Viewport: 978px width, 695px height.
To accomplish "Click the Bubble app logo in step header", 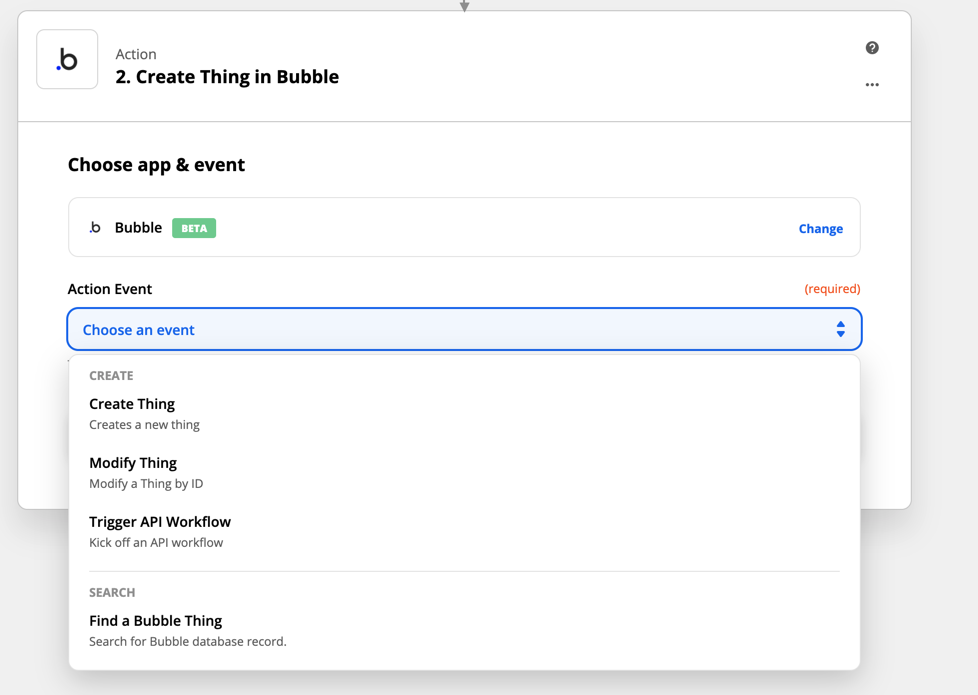I will [x=67, y=59].
